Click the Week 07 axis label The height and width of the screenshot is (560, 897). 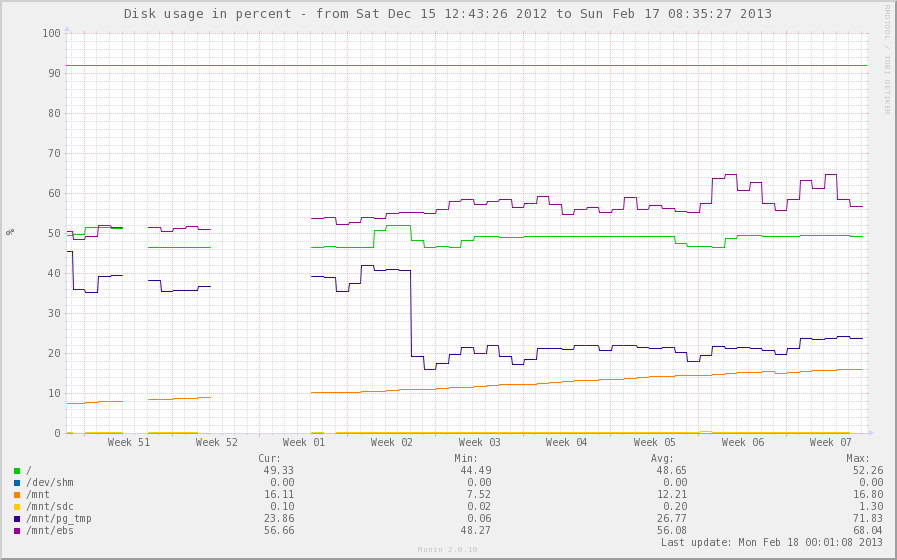[830, 442]
